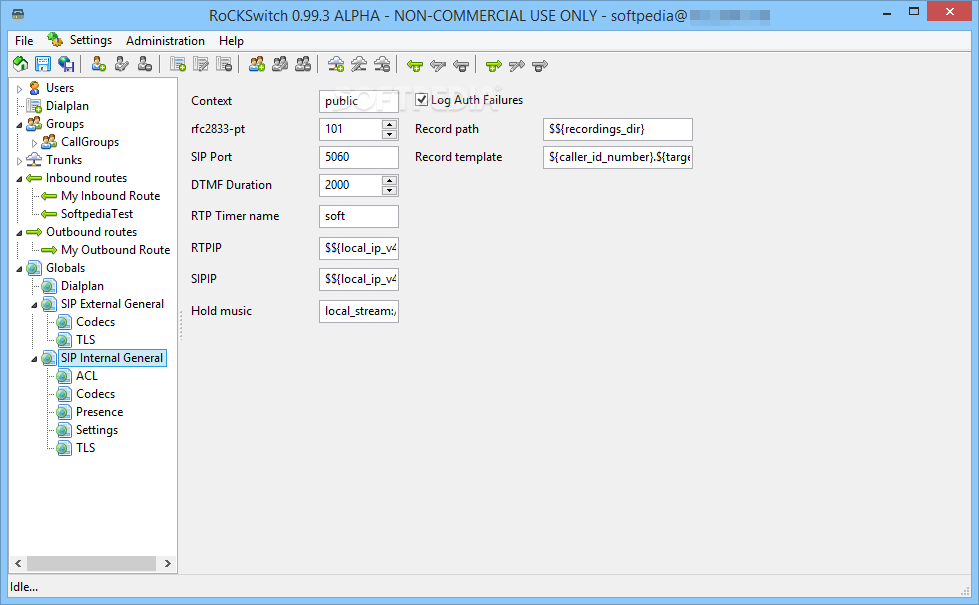Expand the Trunks tree node
Screen dimensions: 979x605
click(x=19, y=161)
